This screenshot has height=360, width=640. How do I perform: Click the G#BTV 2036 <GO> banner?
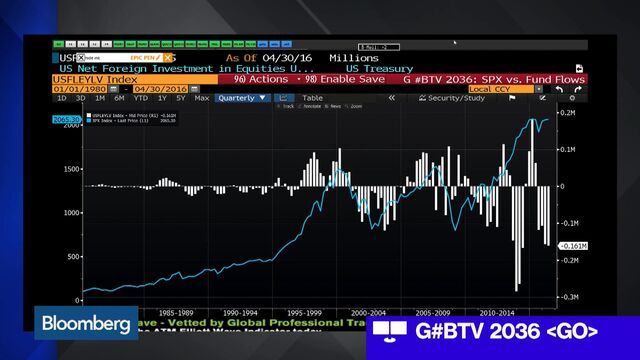pos(503,338)
